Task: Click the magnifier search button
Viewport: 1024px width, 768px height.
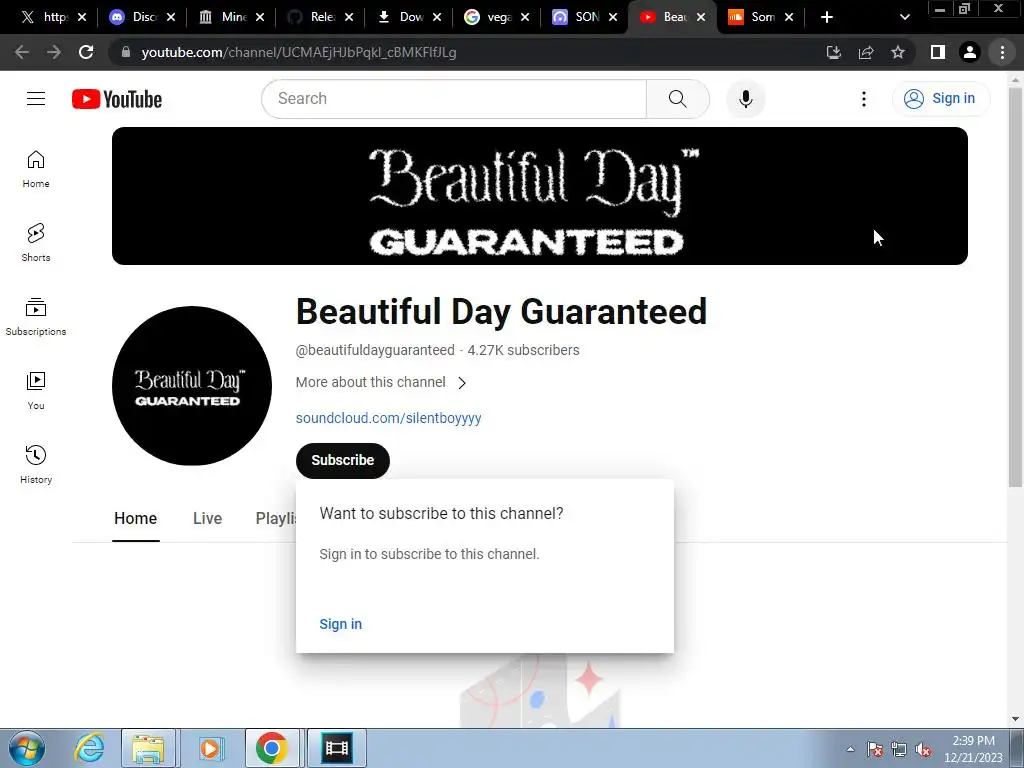Action: pos(677,99)
